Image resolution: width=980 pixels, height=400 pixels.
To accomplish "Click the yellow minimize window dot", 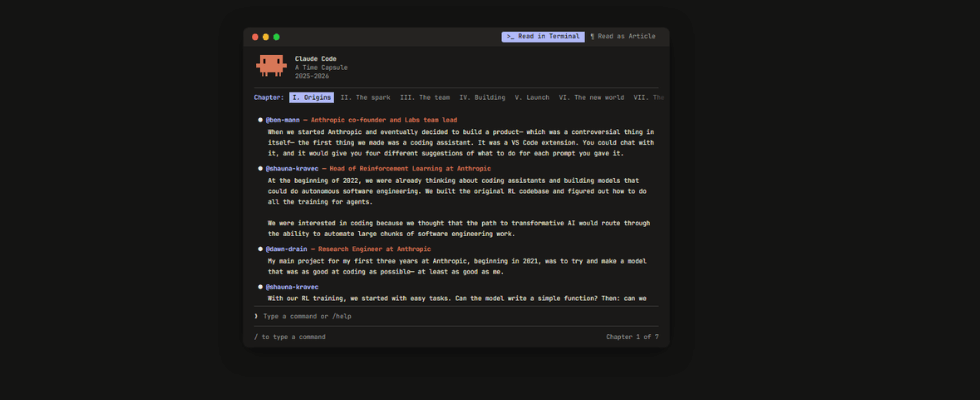I will point(266,37).
